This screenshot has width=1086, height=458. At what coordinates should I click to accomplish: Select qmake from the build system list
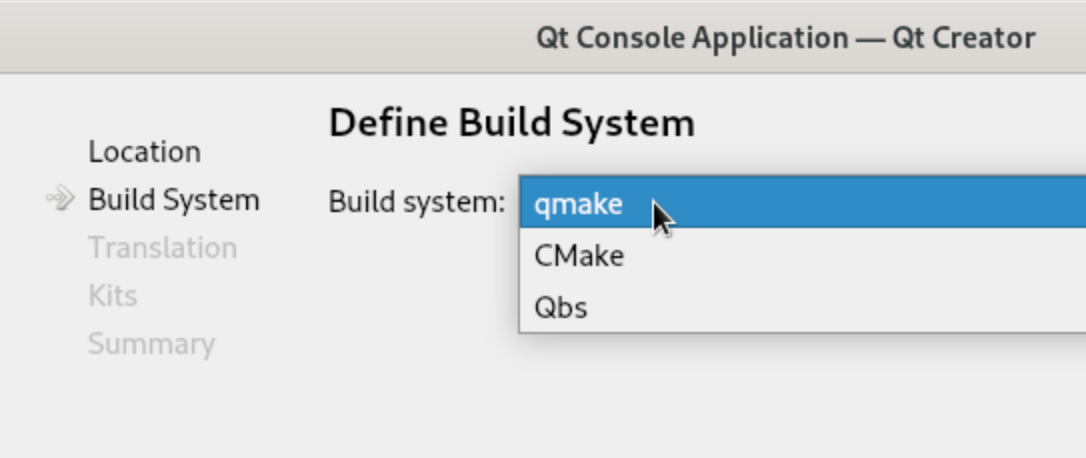(x=578, y=204)
